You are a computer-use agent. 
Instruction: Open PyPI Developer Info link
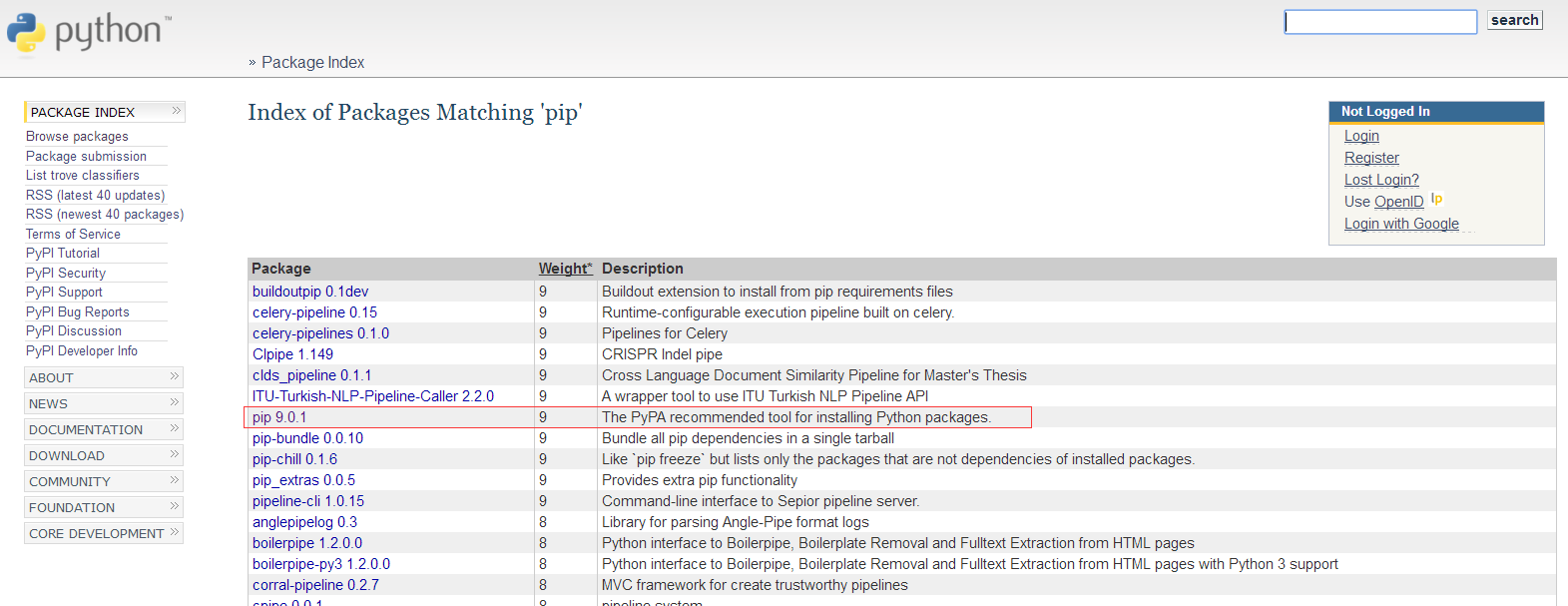82,350
